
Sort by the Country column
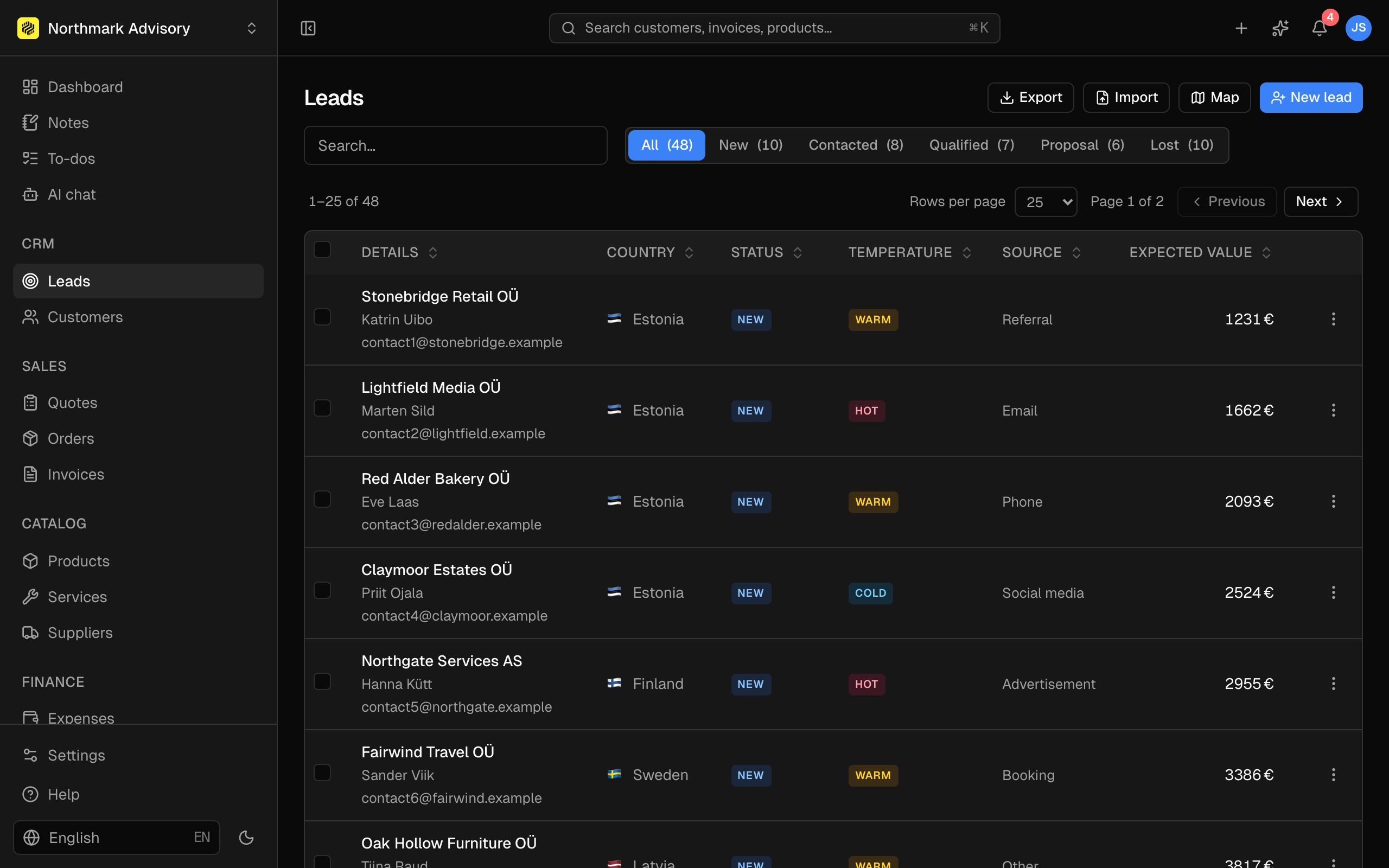651,253
